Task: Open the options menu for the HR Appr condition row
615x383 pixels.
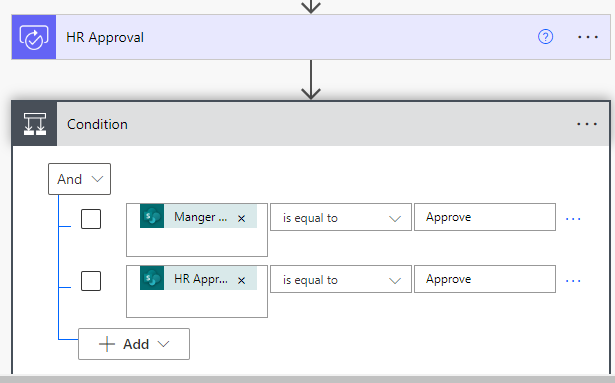Action: 573,281
